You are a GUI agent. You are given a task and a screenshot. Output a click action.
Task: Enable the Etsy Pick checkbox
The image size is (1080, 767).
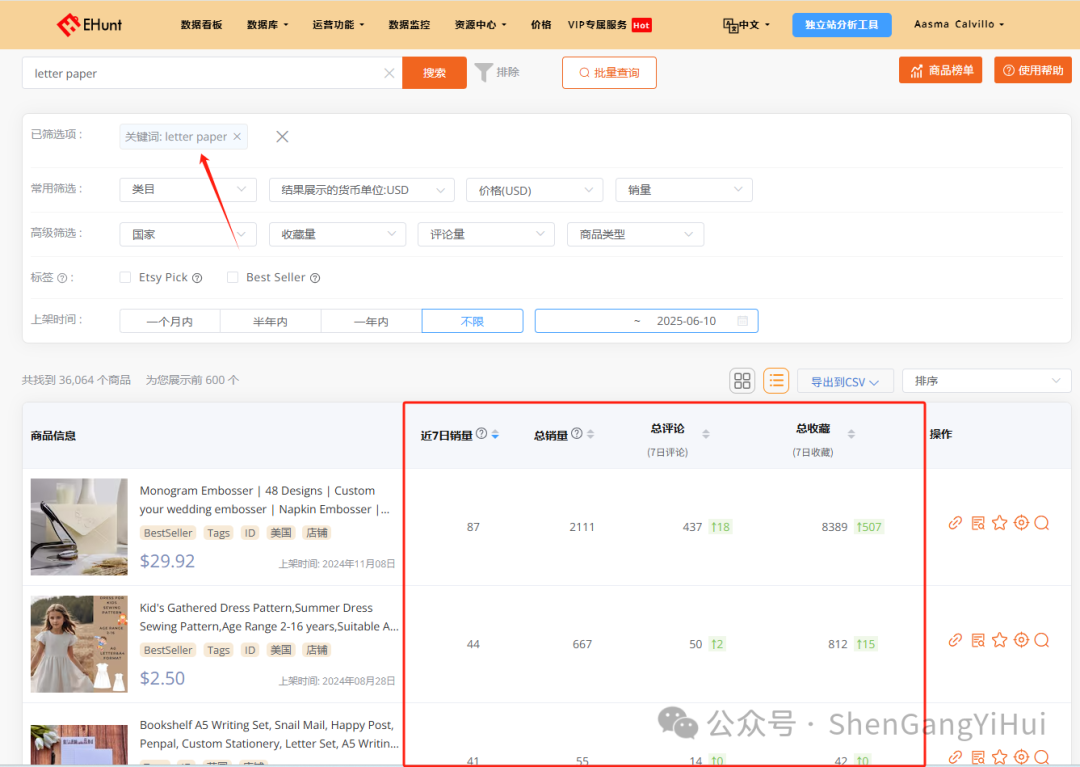(125, 277)
